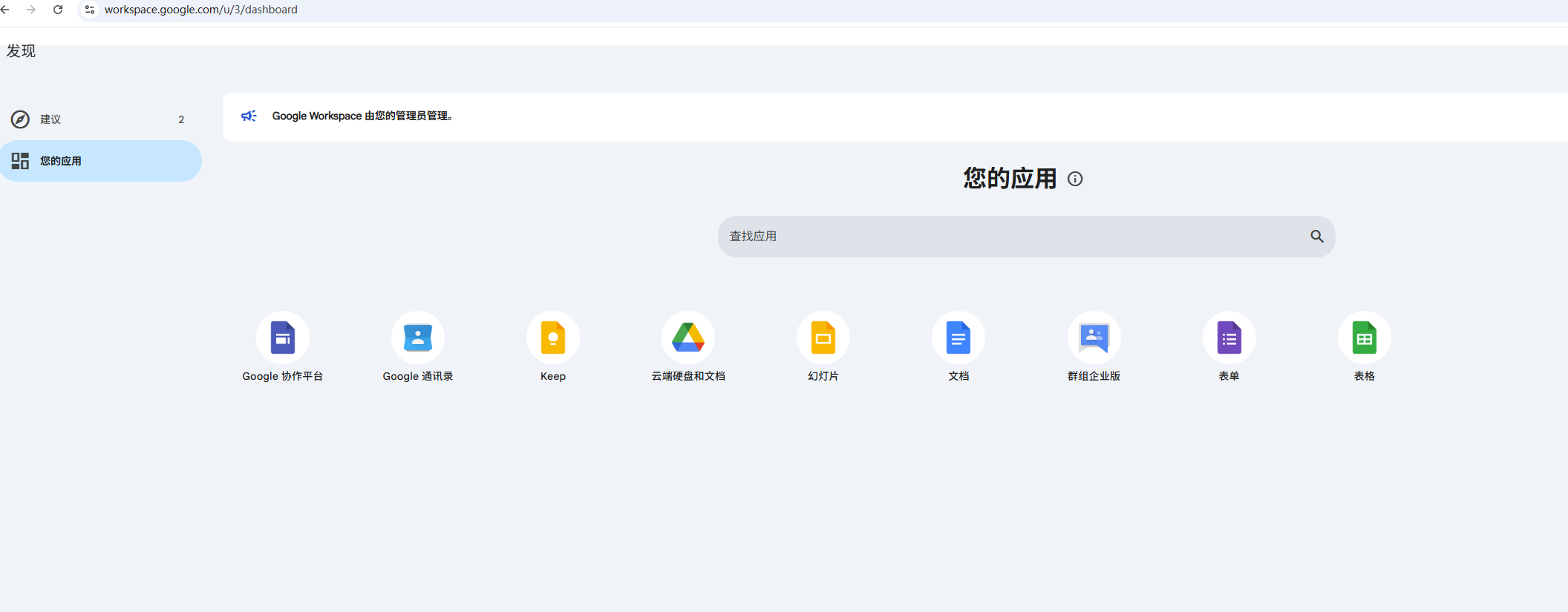The image size is (1568, 612).
Task: Click the browser back arrow
Action: (5, 10)
